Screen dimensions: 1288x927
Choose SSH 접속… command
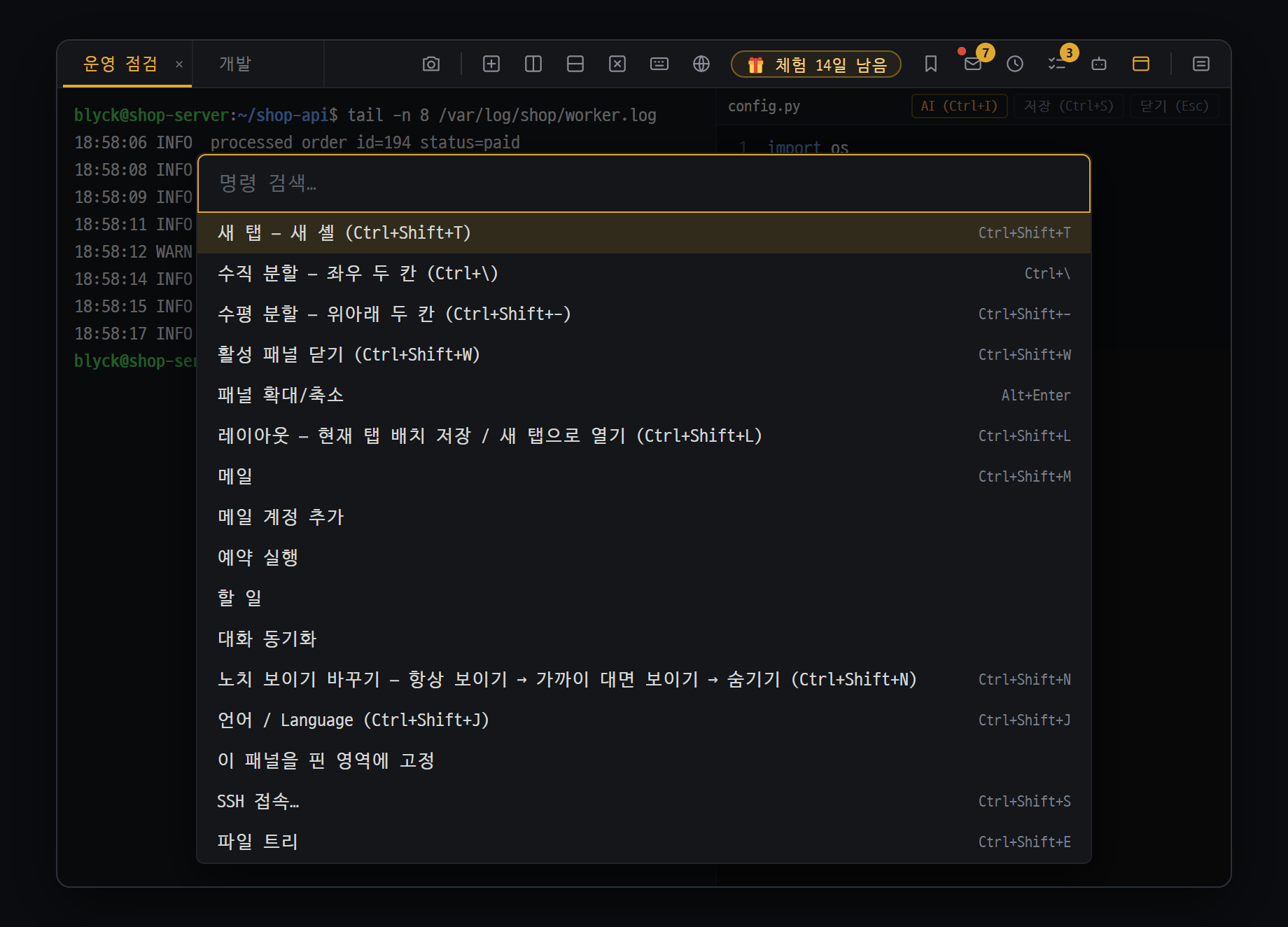pos(644,801)
